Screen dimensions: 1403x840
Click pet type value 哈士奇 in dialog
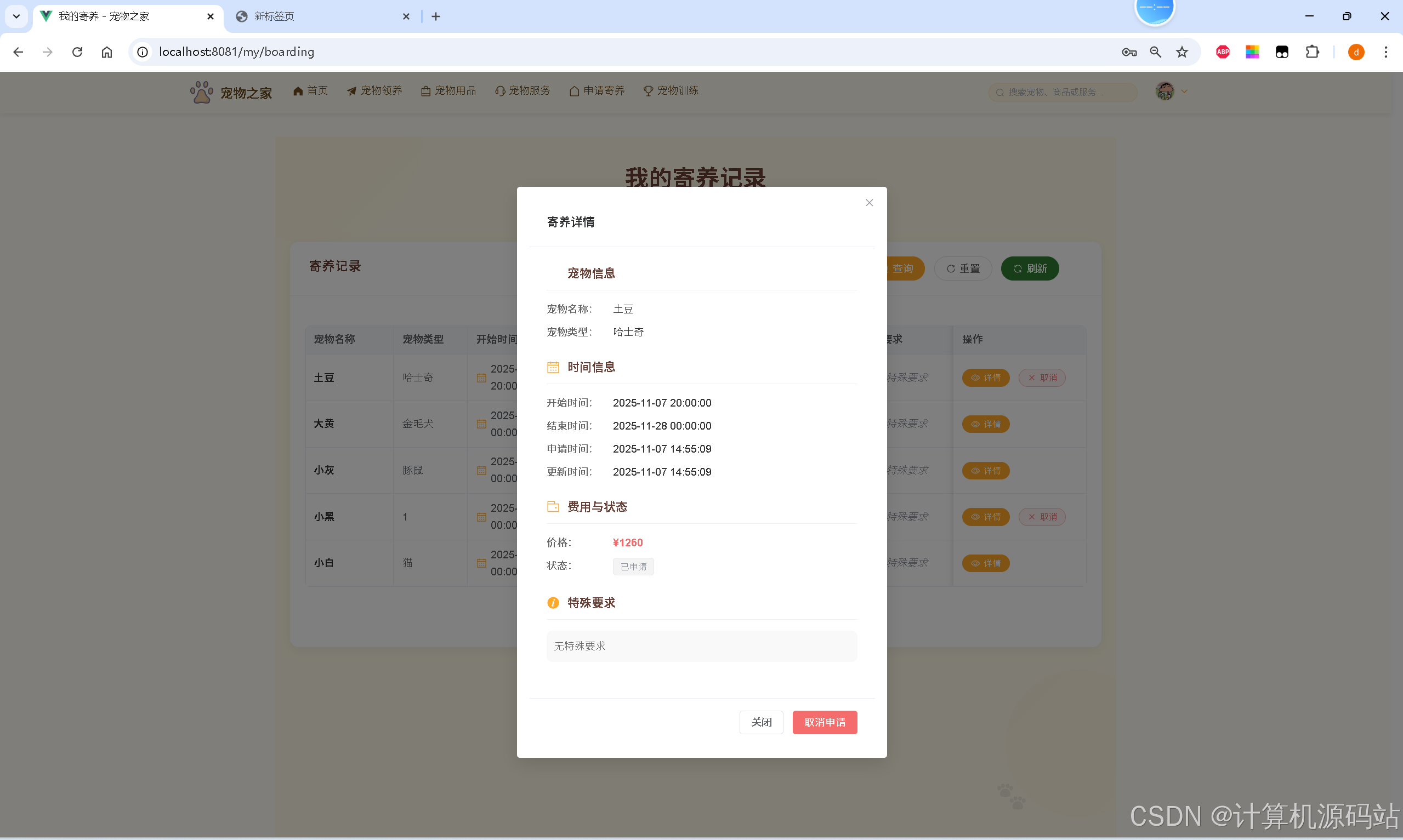628,332
